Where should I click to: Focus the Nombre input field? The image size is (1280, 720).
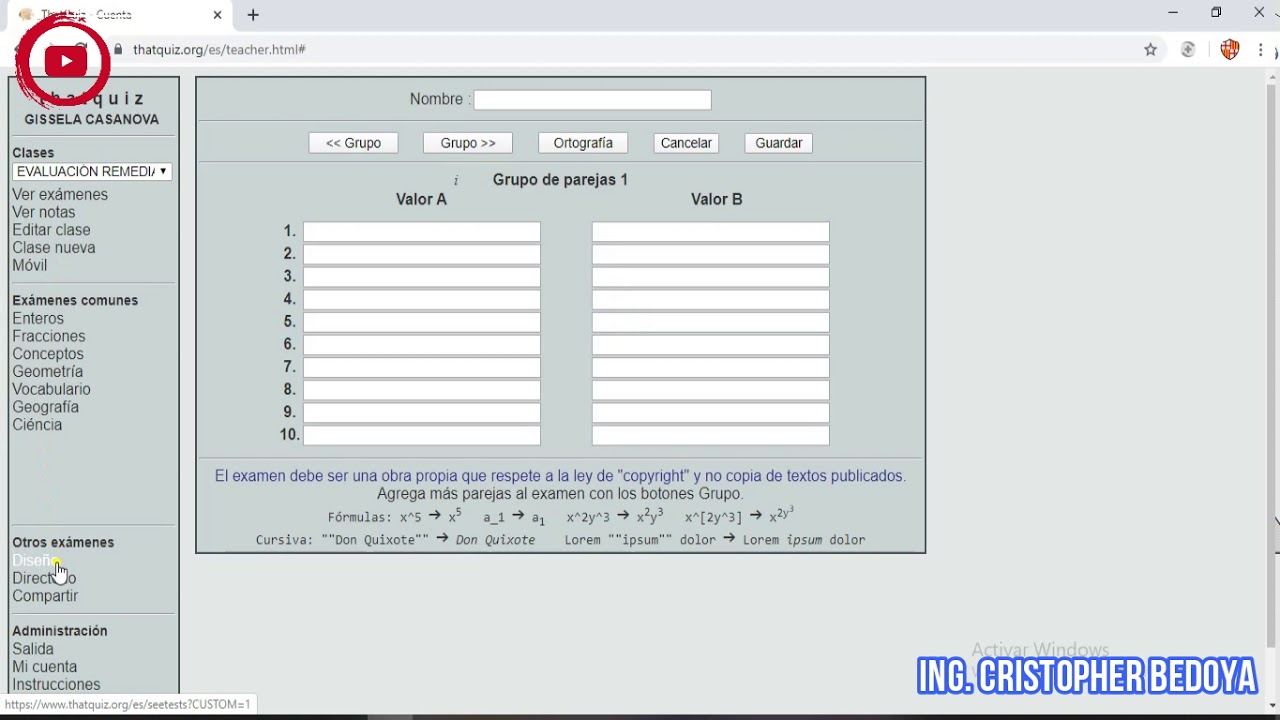pos(592,100)
